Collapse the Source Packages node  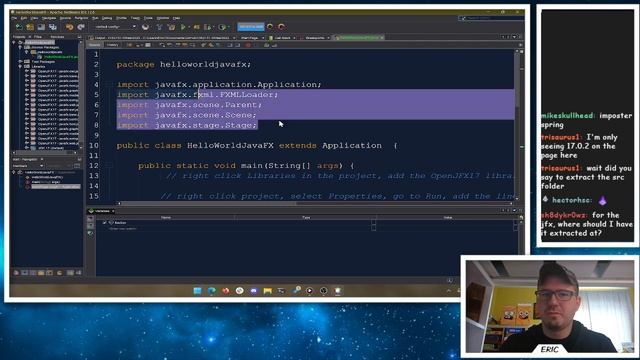tap(20, 47)
